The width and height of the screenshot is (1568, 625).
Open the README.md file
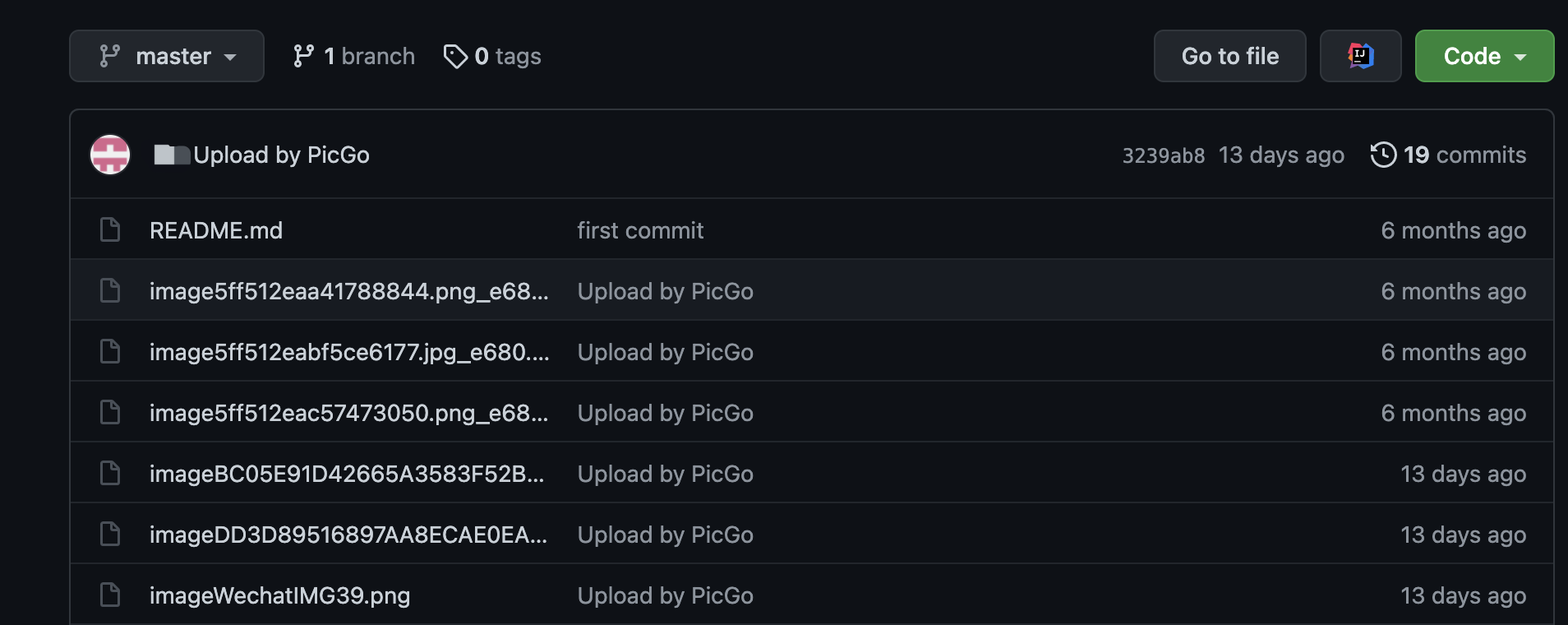click(x=216, y=230)
